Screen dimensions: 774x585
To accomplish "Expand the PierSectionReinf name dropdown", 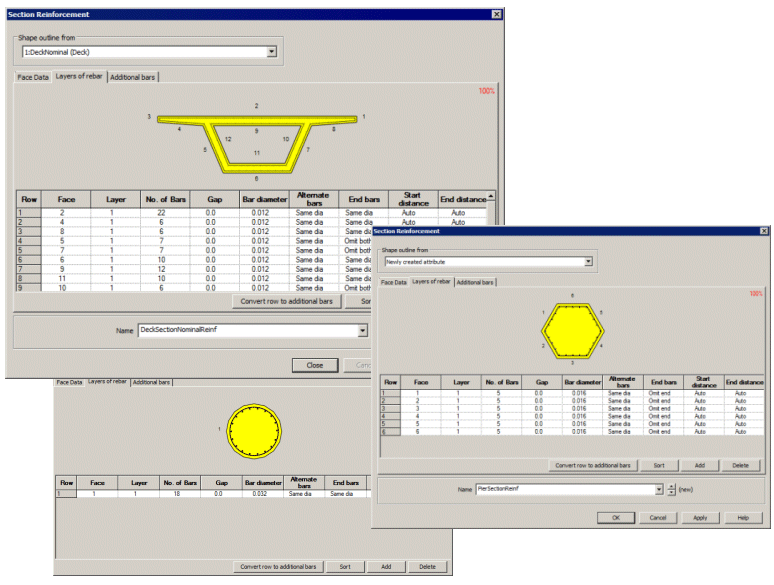I will tap(658, 490).
